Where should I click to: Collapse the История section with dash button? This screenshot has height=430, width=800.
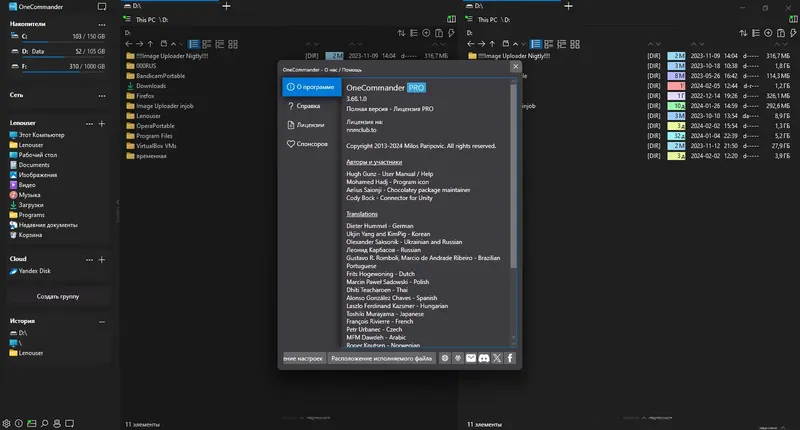click(102, 321)
